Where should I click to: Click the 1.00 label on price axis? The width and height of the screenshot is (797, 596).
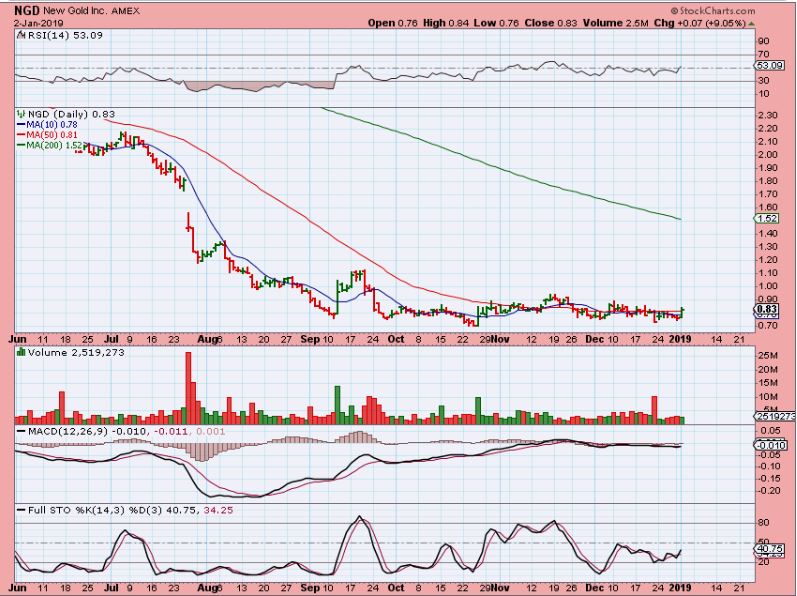coord(768,287)
